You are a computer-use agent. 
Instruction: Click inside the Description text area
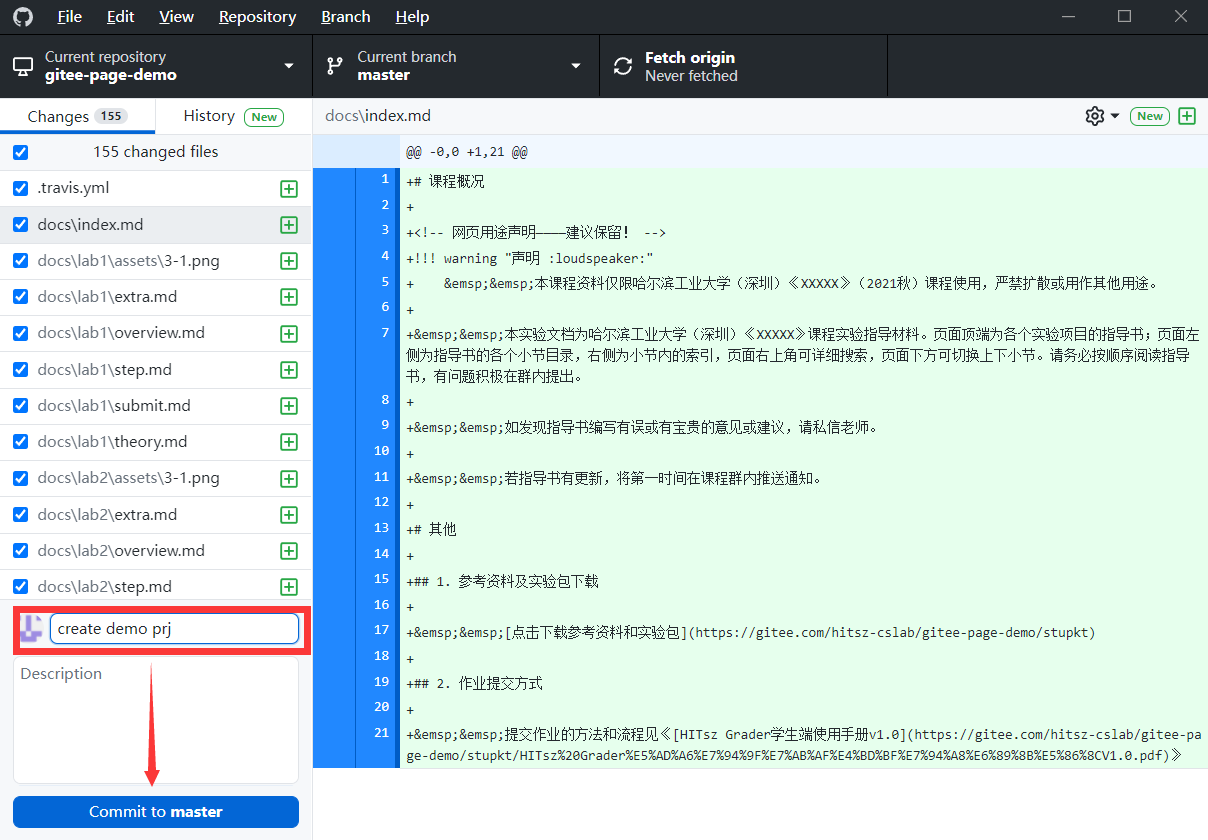[156, 720]
